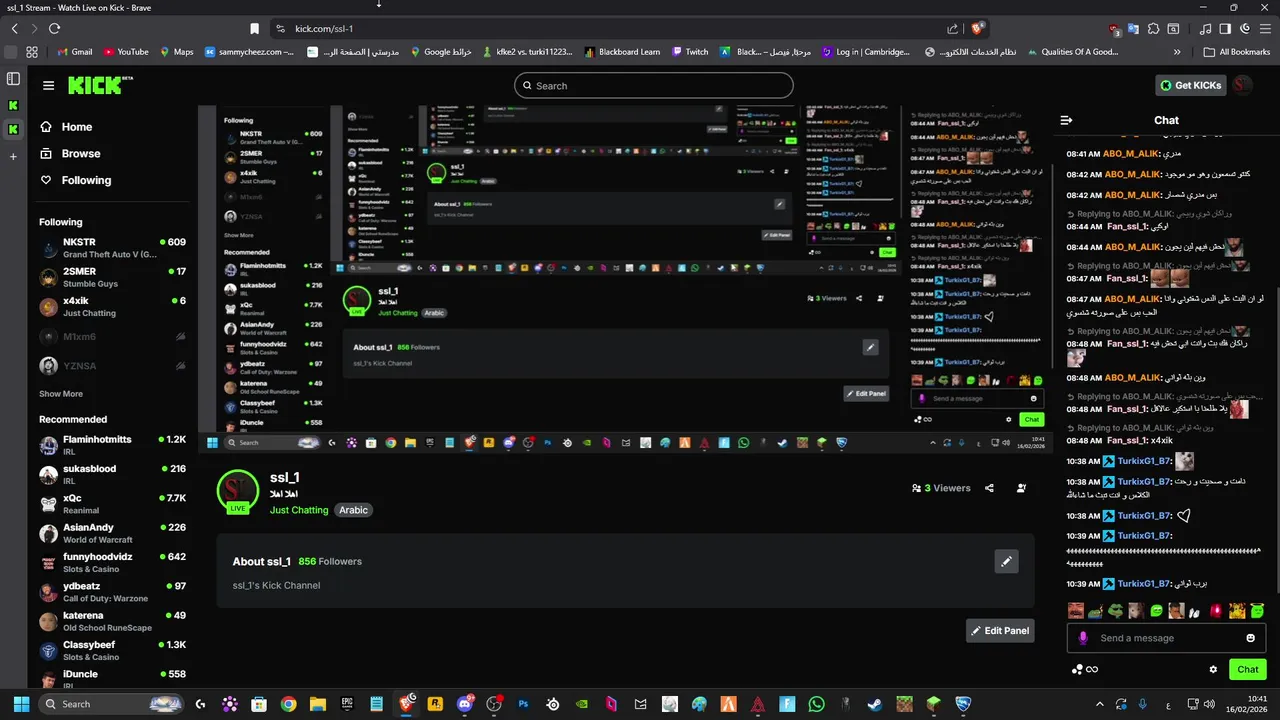Open recommended channel AsianAndy

112,533
